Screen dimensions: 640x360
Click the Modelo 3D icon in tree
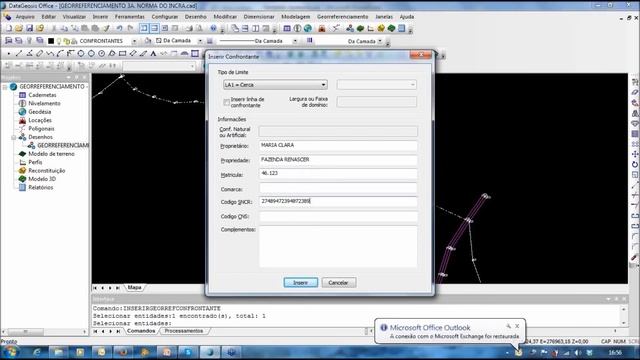click(22, 179)
